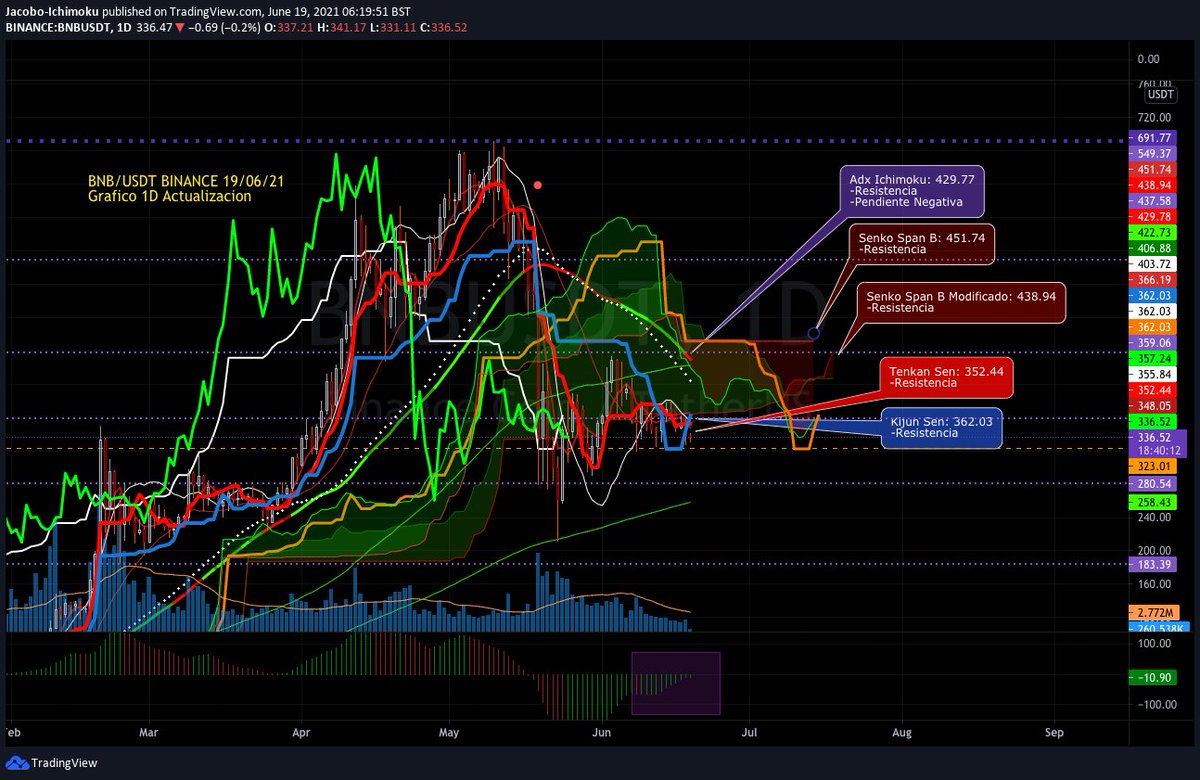Click the Jun label on the time axis
Viewport: 1200px width, 780px height.
[599, 733]
